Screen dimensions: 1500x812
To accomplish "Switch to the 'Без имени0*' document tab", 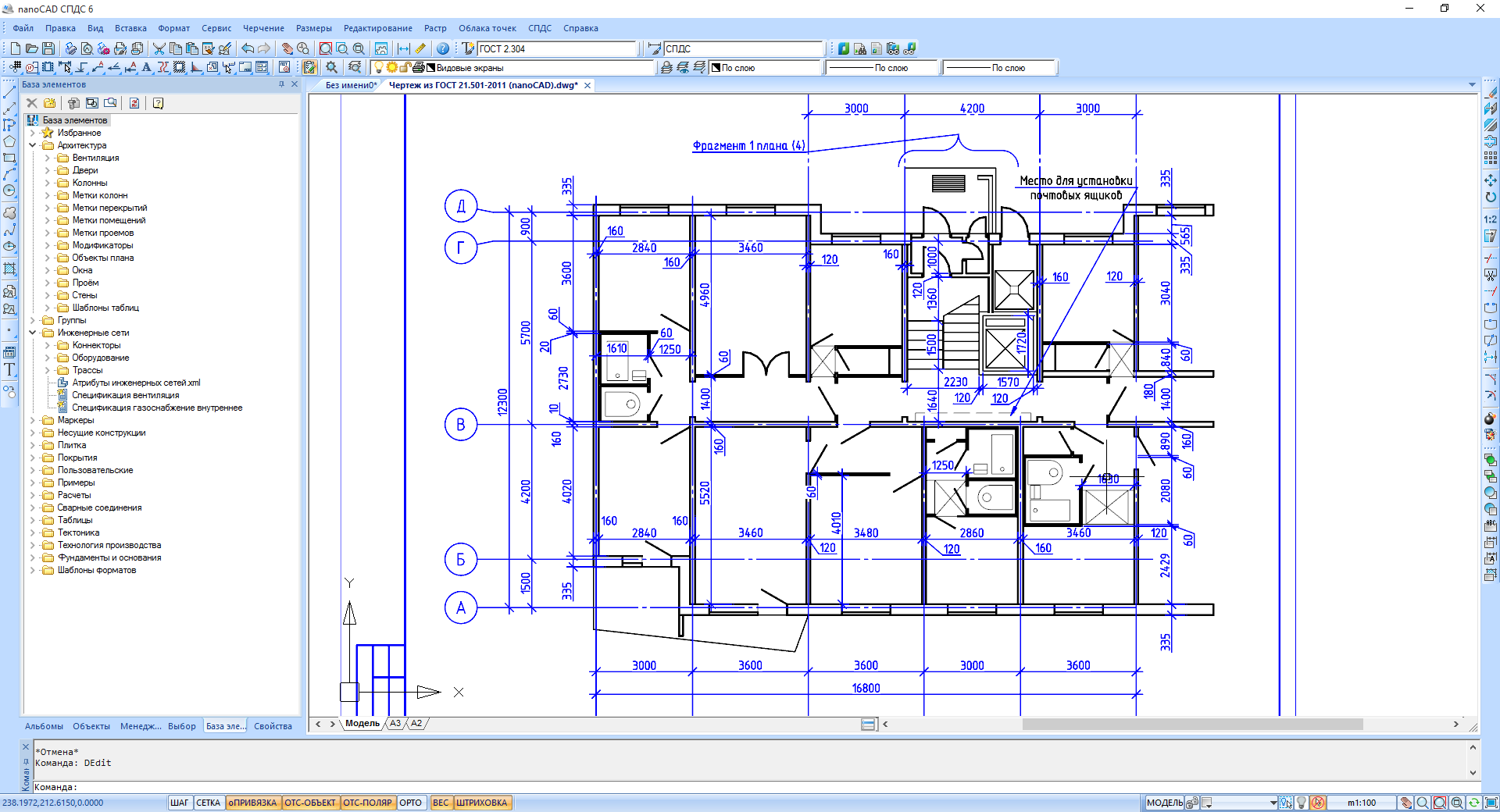I will click(x=351, y=85).
